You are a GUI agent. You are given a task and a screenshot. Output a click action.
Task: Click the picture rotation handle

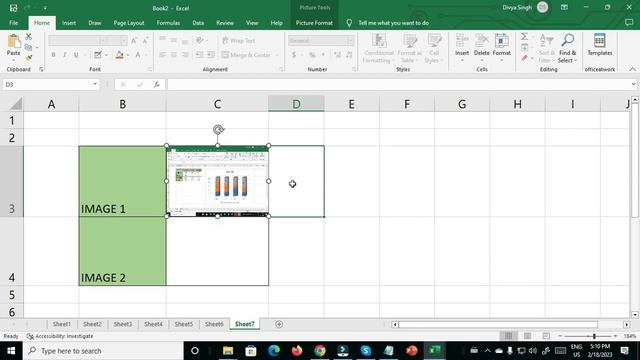pos(218,130)
